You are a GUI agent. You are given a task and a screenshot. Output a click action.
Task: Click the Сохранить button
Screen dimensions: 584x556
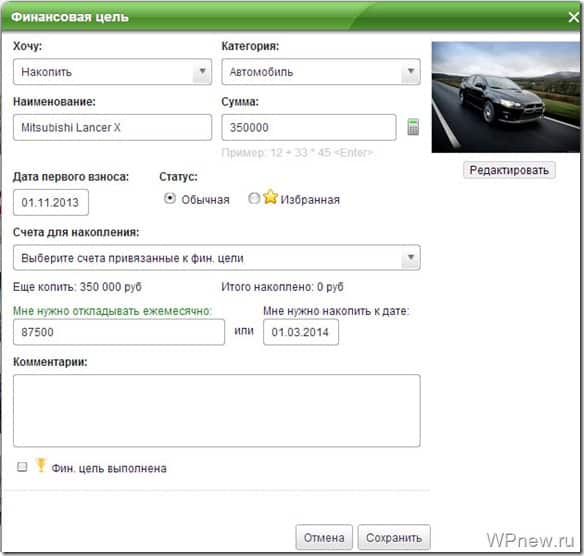point(394,537)
